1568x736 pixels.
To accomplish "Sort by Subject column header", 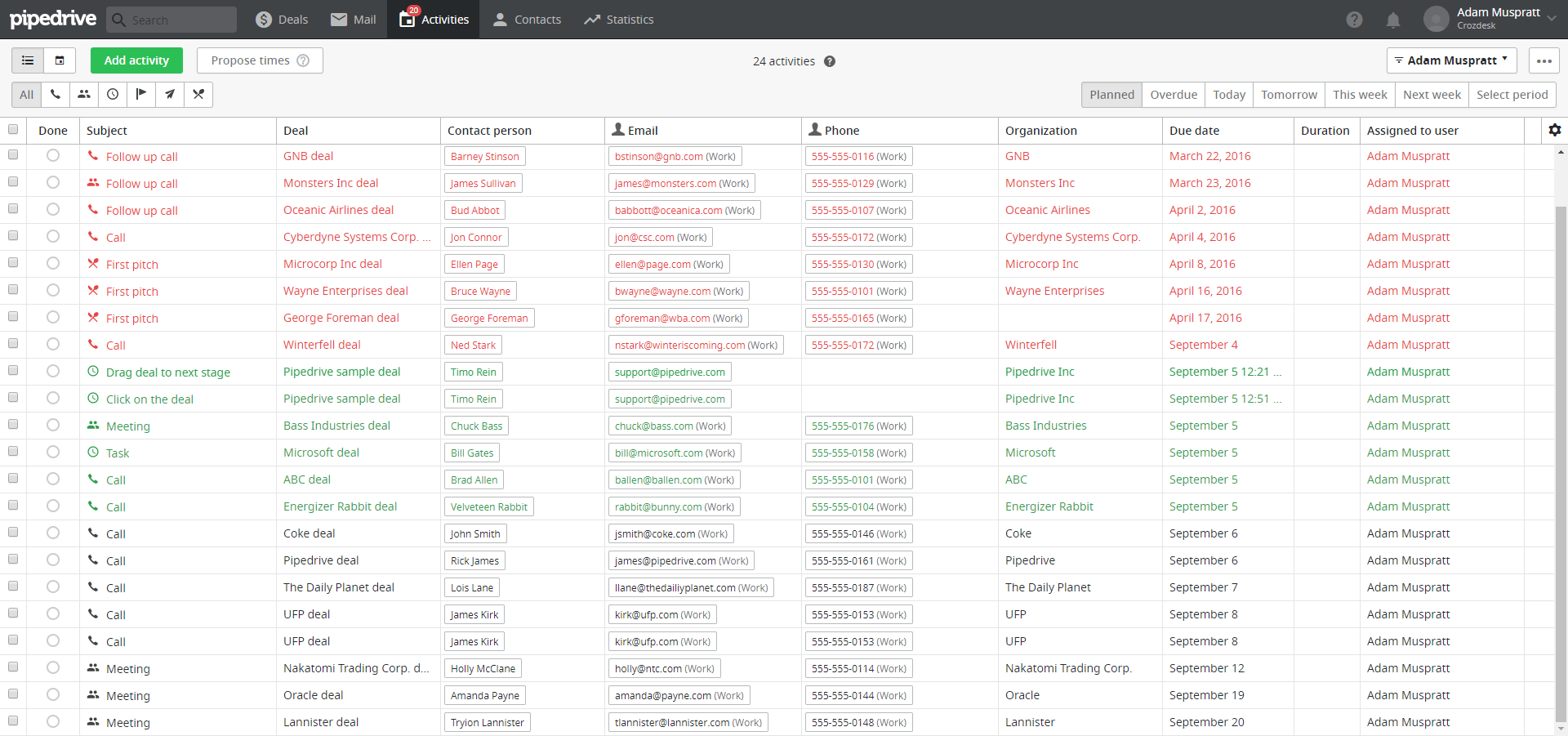I will (107, 131).
